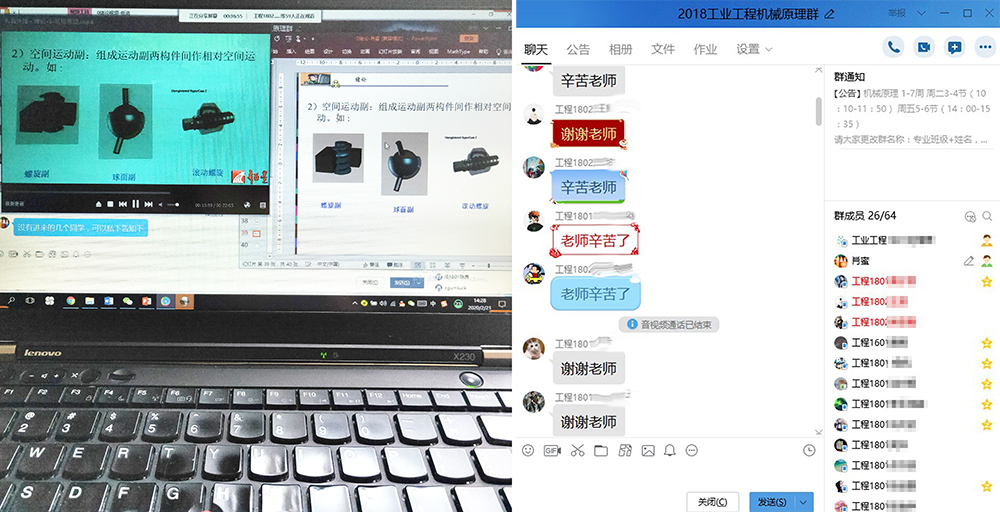Search group members with the magnifier icon
This screenshot has width=1000, height=512.
click(987, 216)
